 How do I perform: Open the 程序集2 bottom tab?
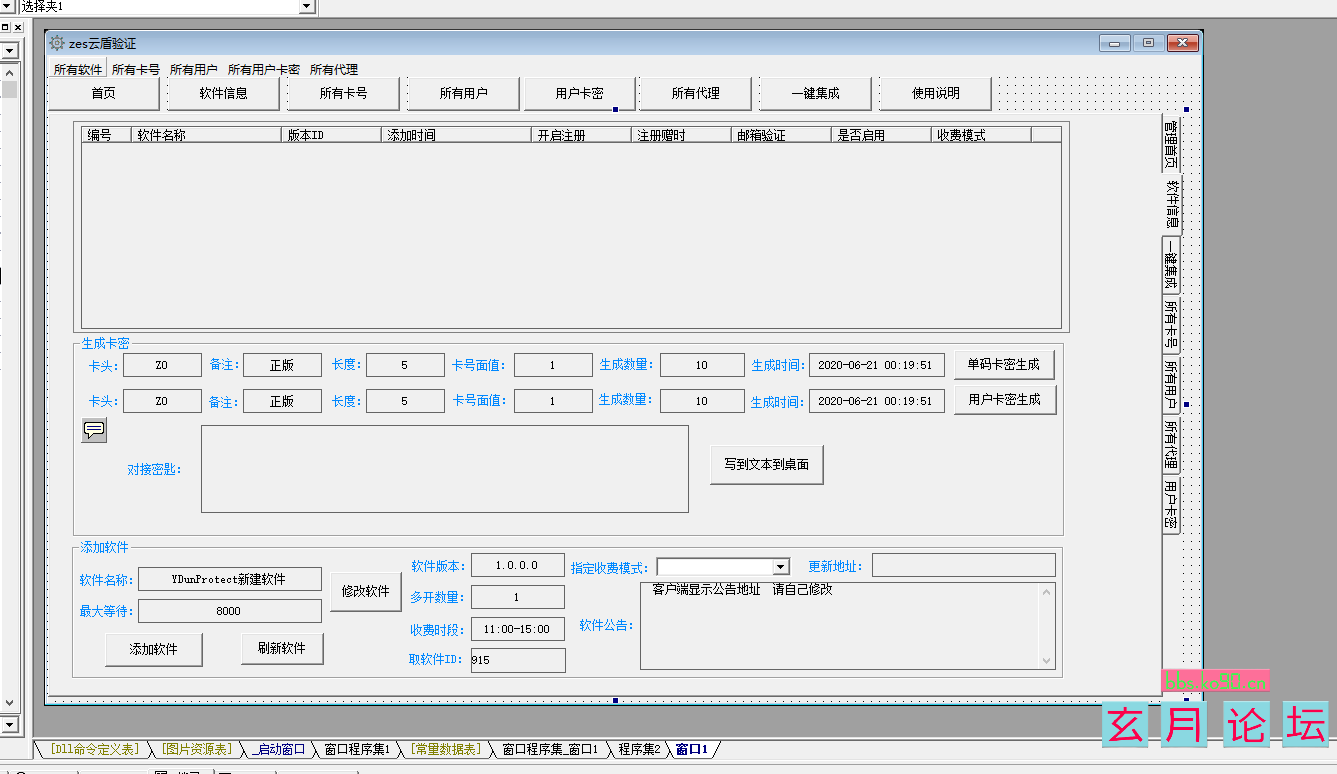coord(639,749)
